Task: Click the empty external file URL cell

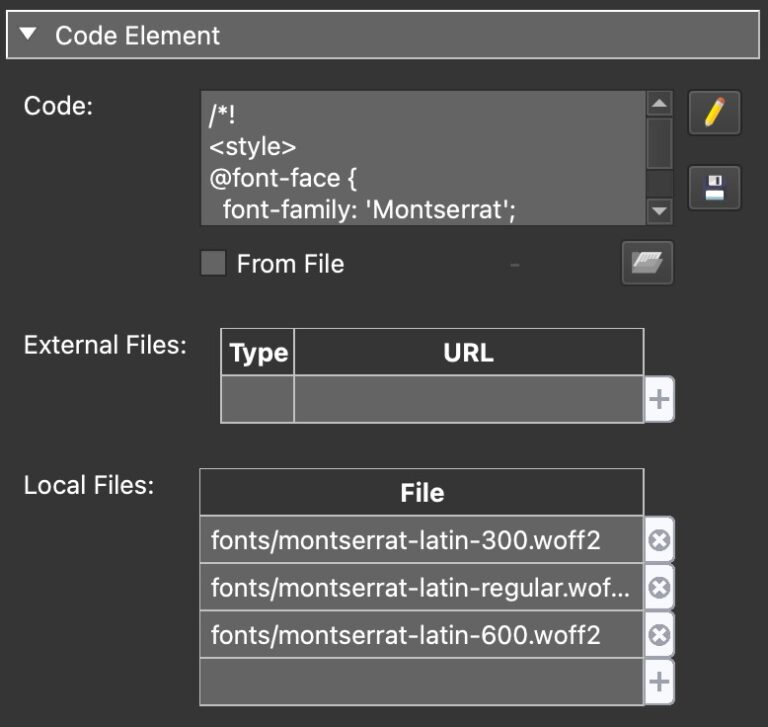Action: coord(468,400)
